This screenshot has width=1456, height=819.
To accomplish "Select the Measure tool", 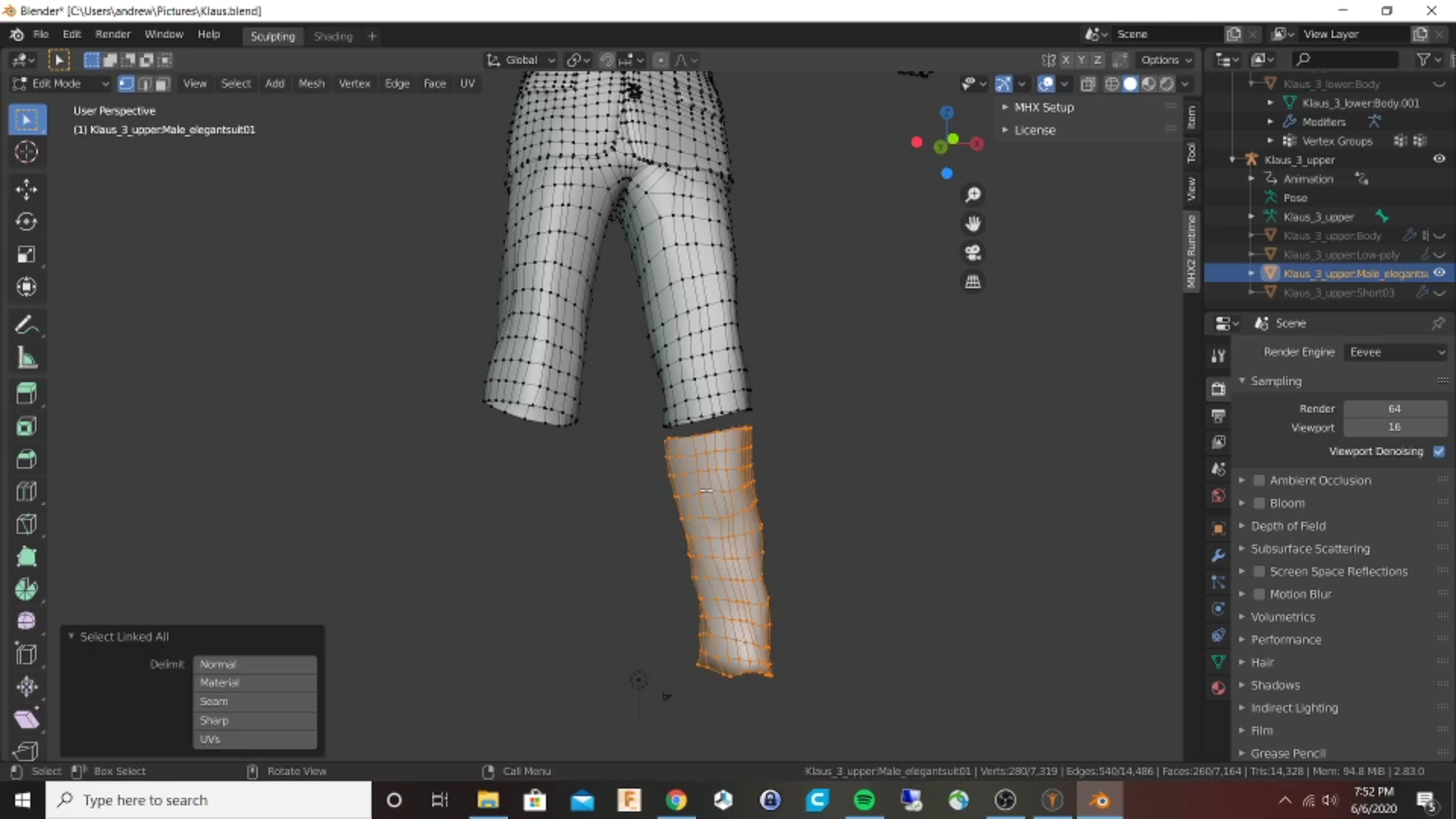I will (x=27, y=357).
